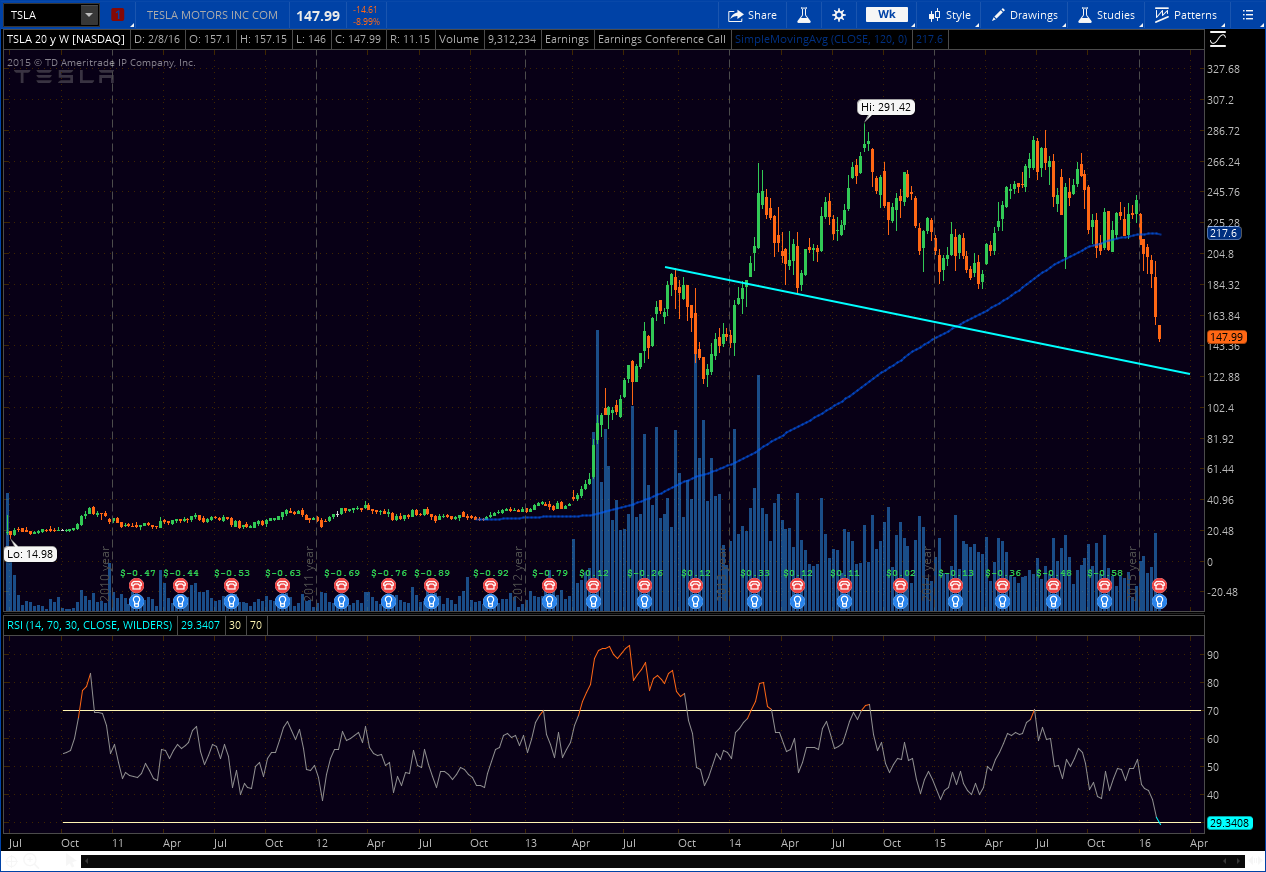Click the earnings phone icon under $-0.92
Image resolution: width=1266 pixels, height=872 pixels.
point(490,585)
